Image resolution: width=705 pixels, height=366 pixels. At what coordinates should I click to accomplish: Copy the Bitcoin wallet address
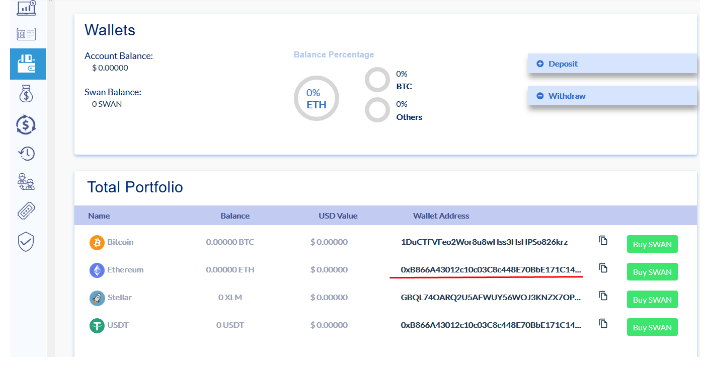[603, 241]
